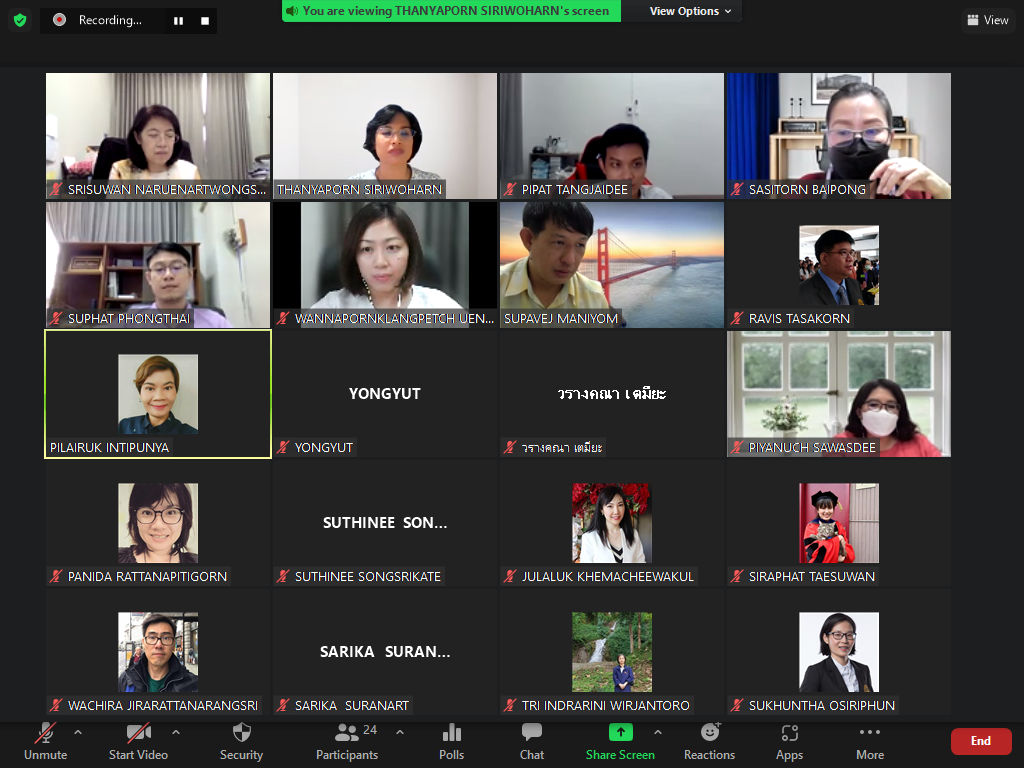Click muted mic icon on PIPAT TANGJAIDEE
This screenshot has height=768, width=1024.
[x=510, y=189]
